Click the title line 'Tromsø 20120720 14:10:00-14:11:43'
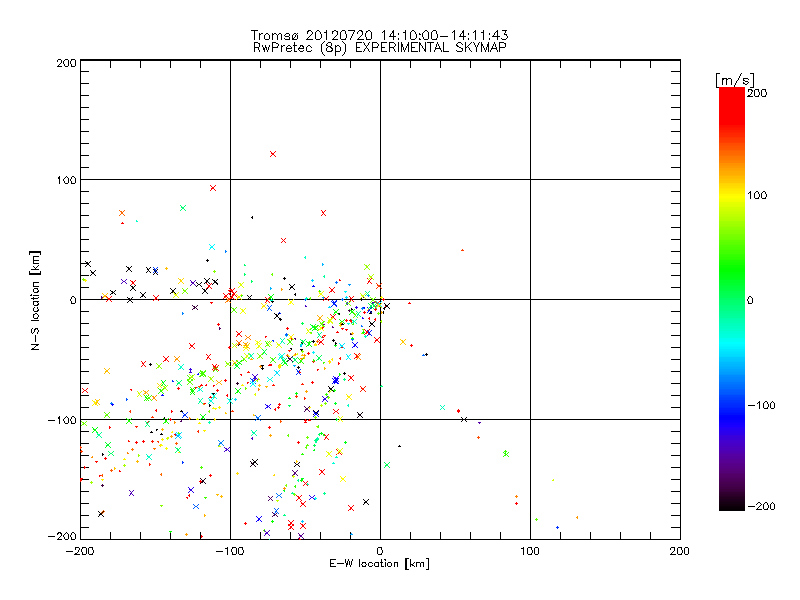The image size is (800, 600). [x=379, y=35]
